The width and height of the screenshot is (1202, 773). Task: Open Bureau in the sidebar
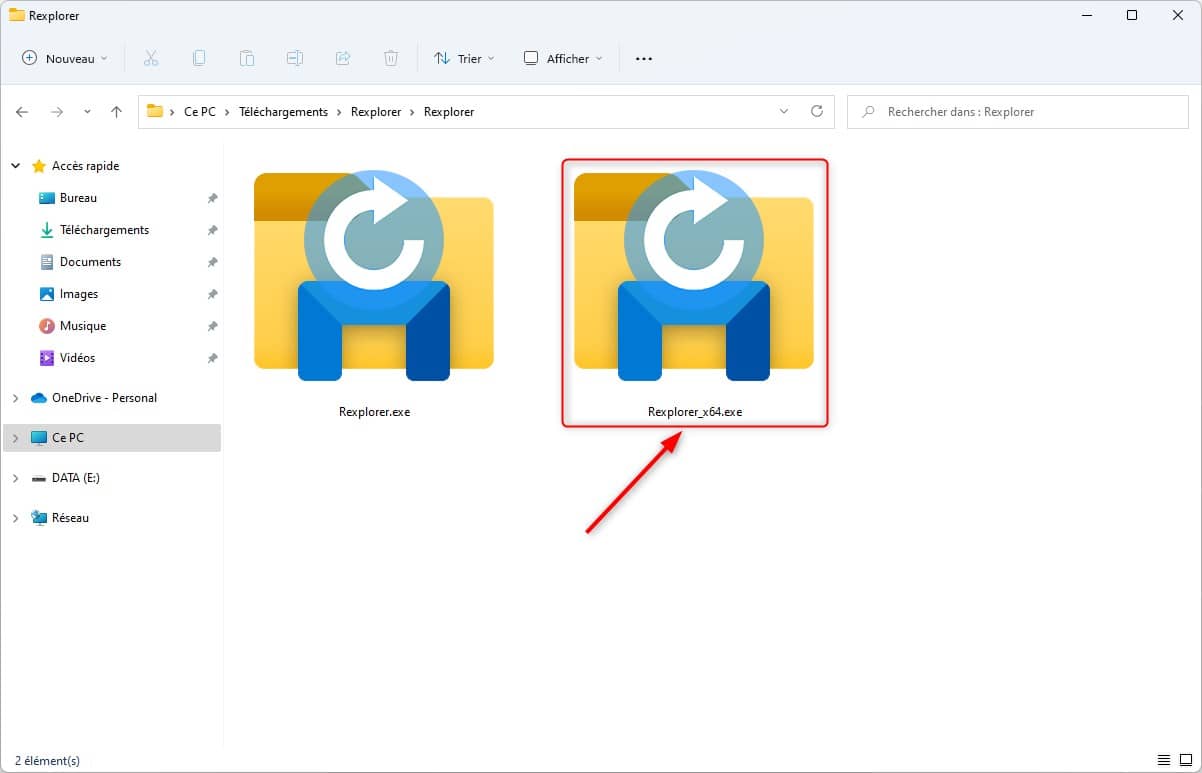tap(78, 198)
